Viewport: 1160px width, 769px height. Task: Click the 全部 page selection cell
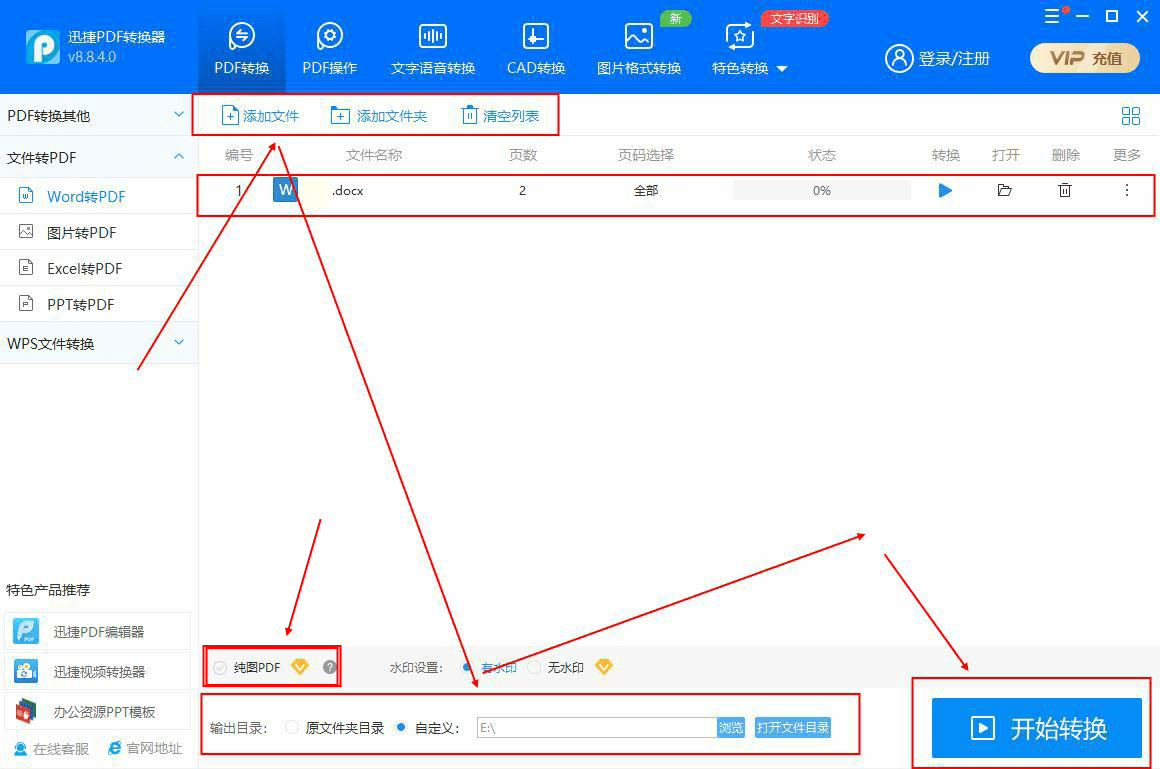pyautogui.click(x=646, y=190)
